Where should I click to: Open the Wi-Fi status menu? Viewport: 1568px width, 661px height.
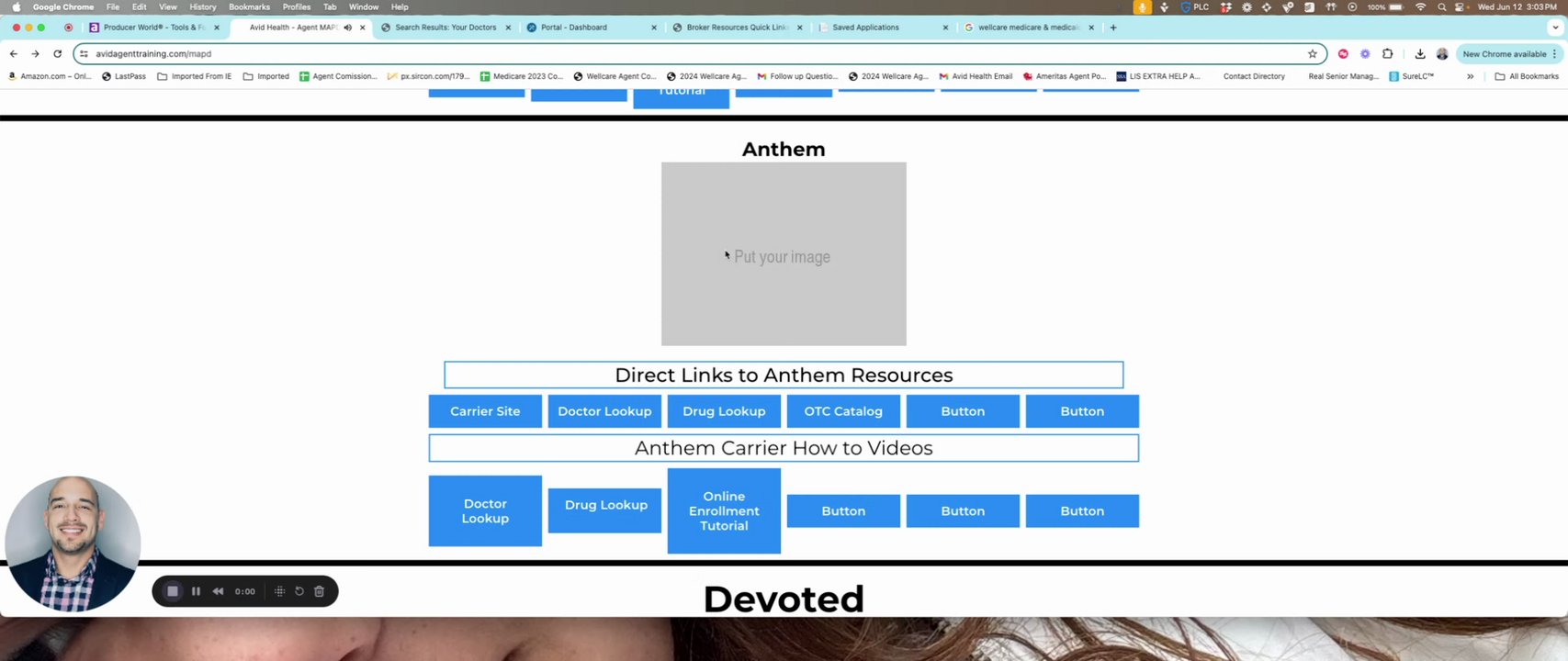pos(1421,6)
